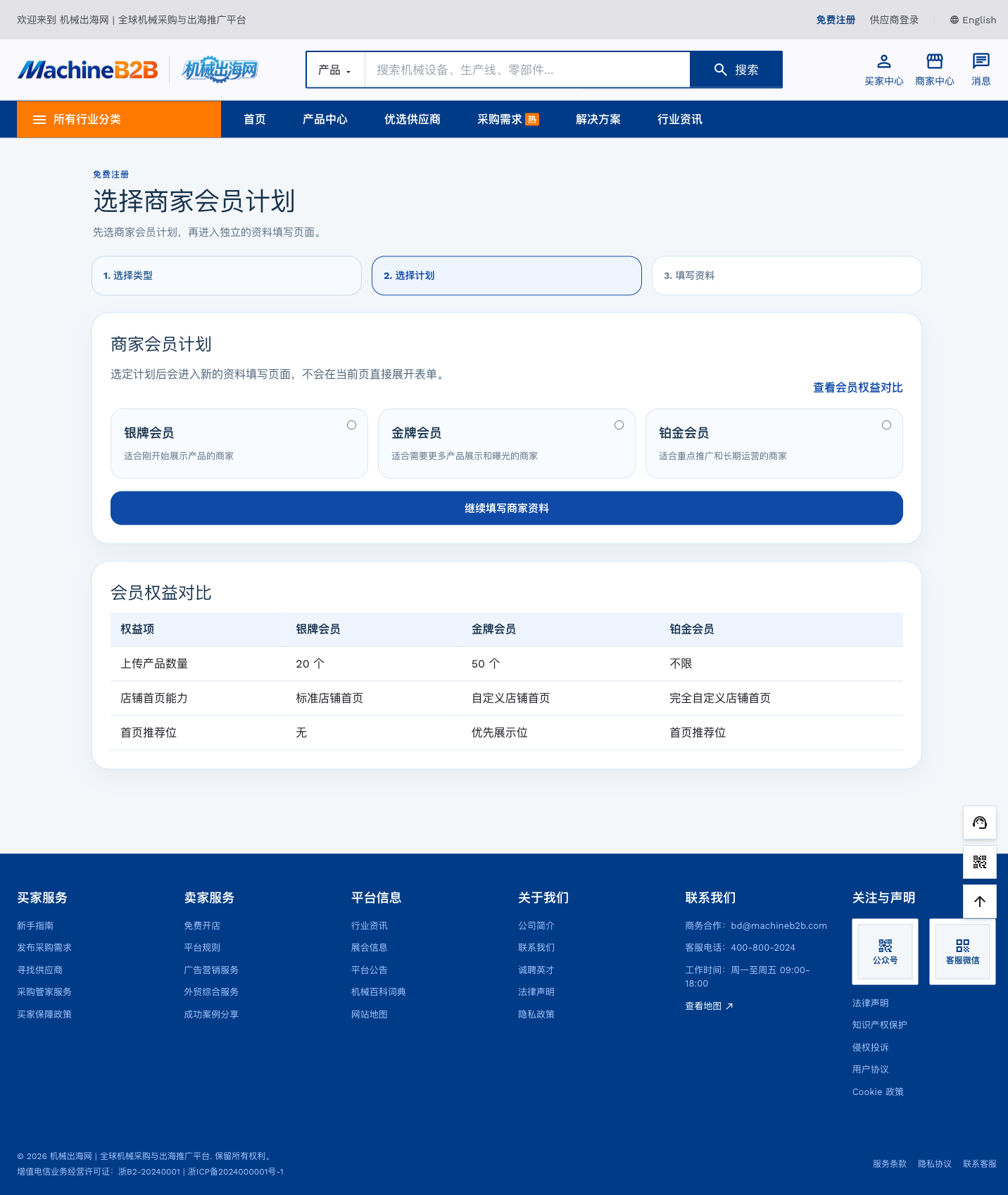
Task: Click table row label 上传产品数量
Action: point(154,664)
